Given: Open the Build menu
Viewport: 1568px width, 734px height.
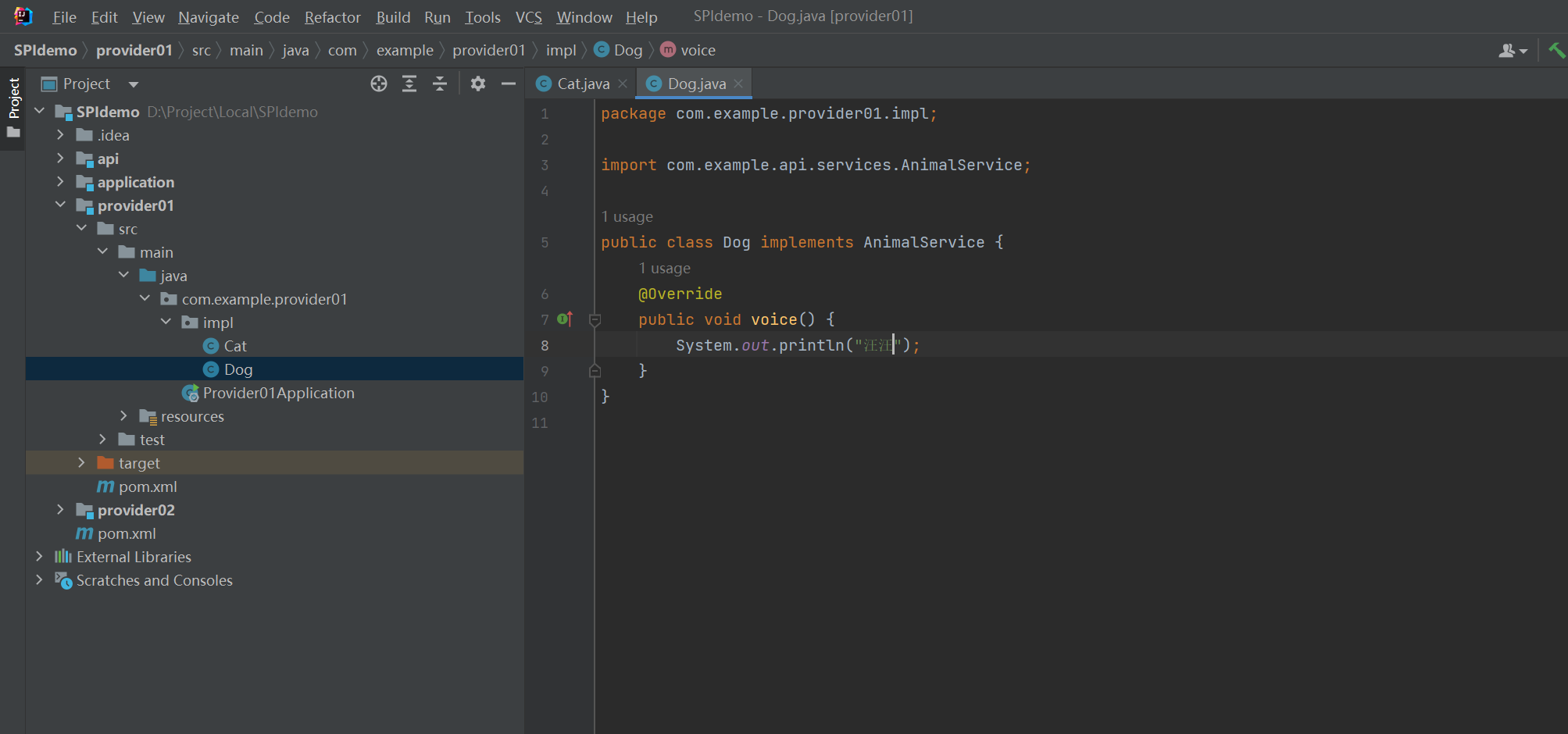Looking at the screenshot, I should pos(393,17).
